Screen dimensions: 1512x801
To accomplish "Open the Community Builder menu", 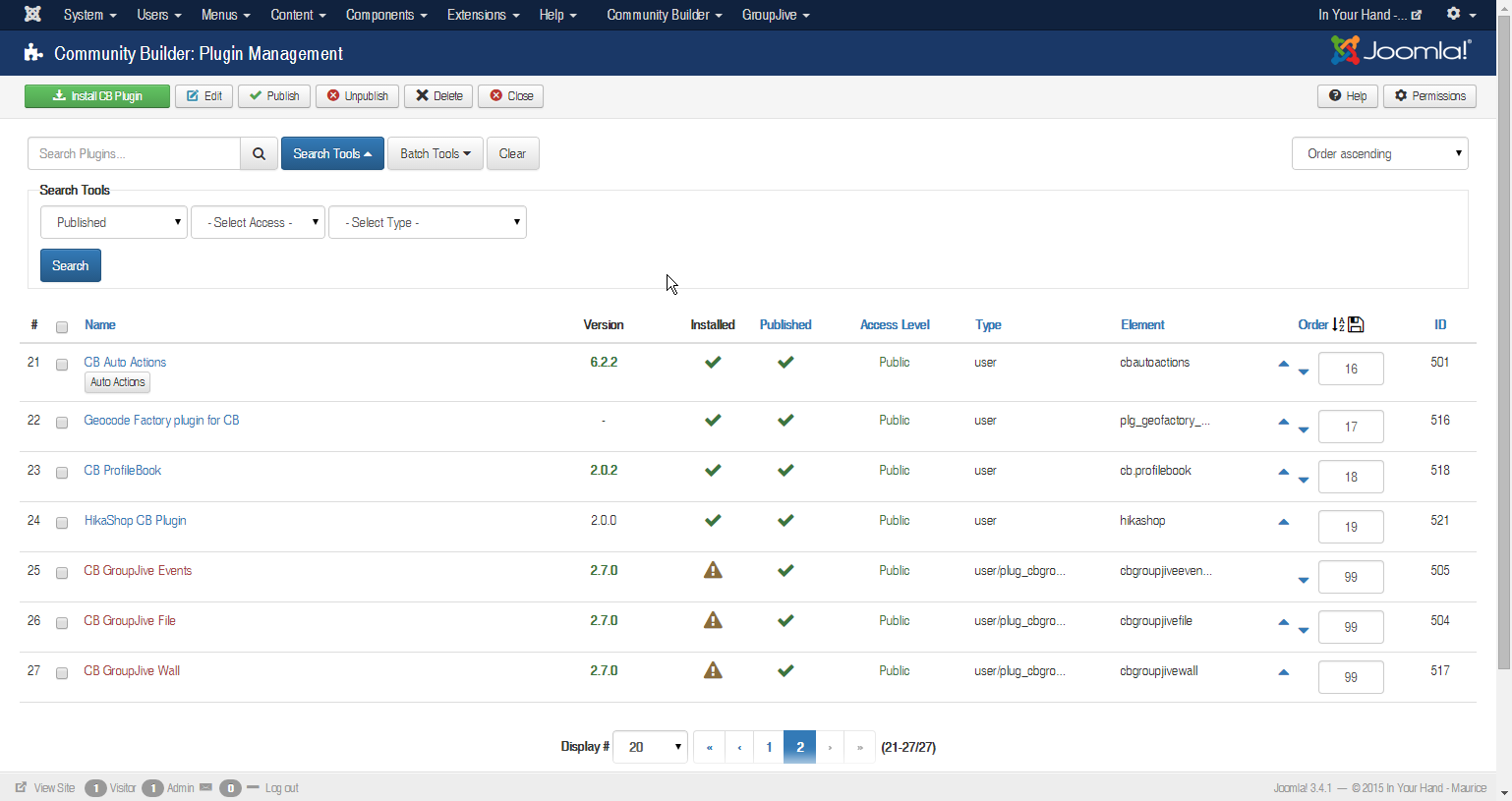I will point(664,15).
